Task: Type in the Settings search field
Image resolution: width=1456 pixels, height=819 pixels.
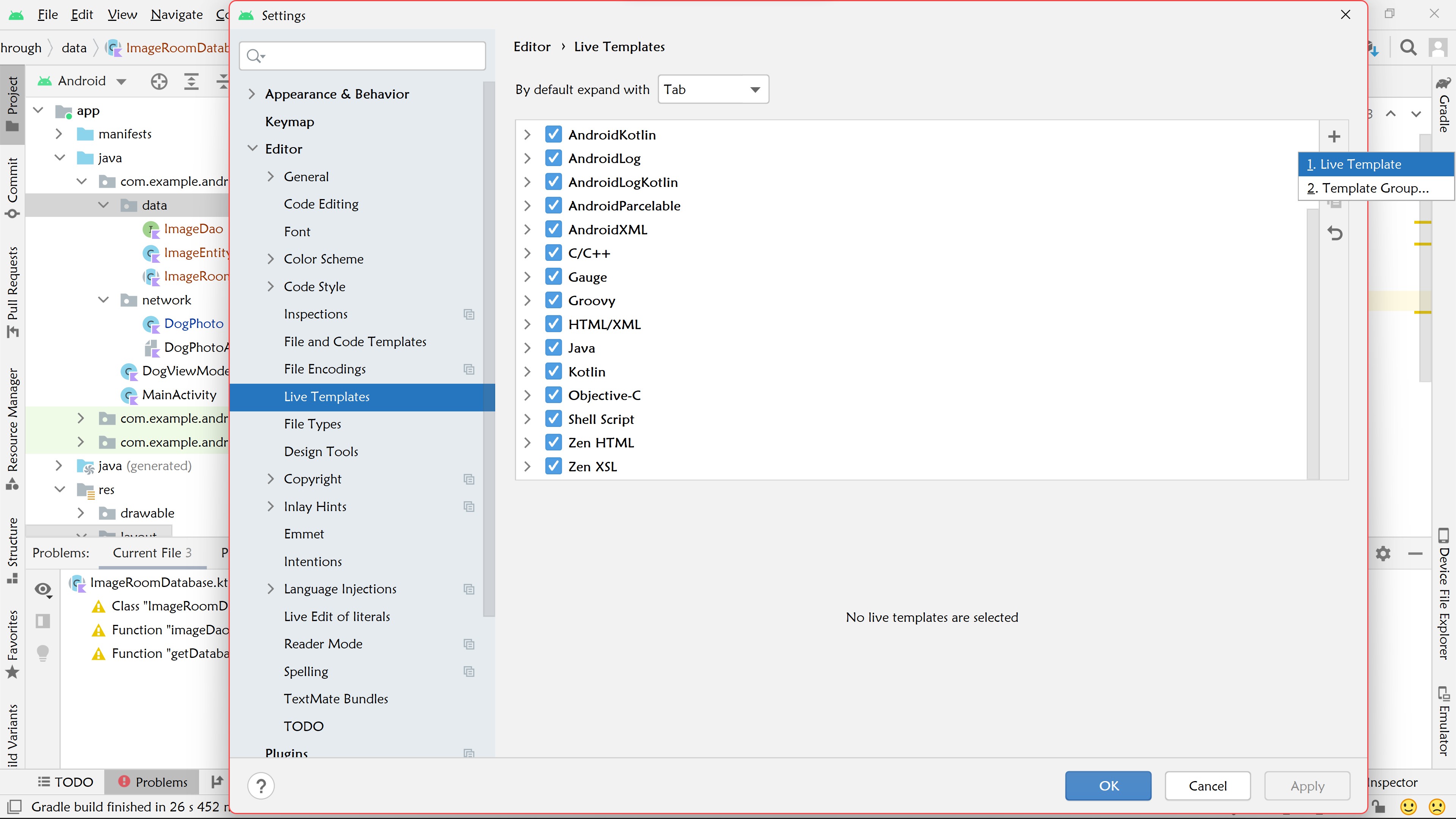Action: coord(362,55)
